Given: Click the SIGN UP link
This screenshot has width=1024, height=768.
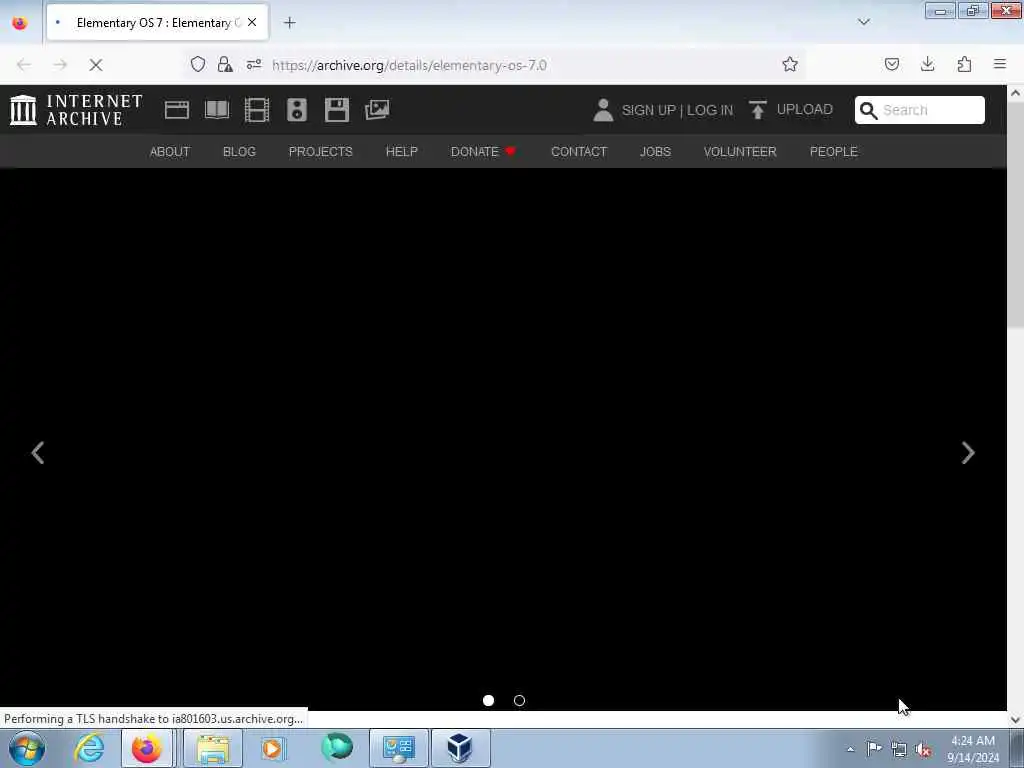Looking at the screenshot, I should pos(648,110).
